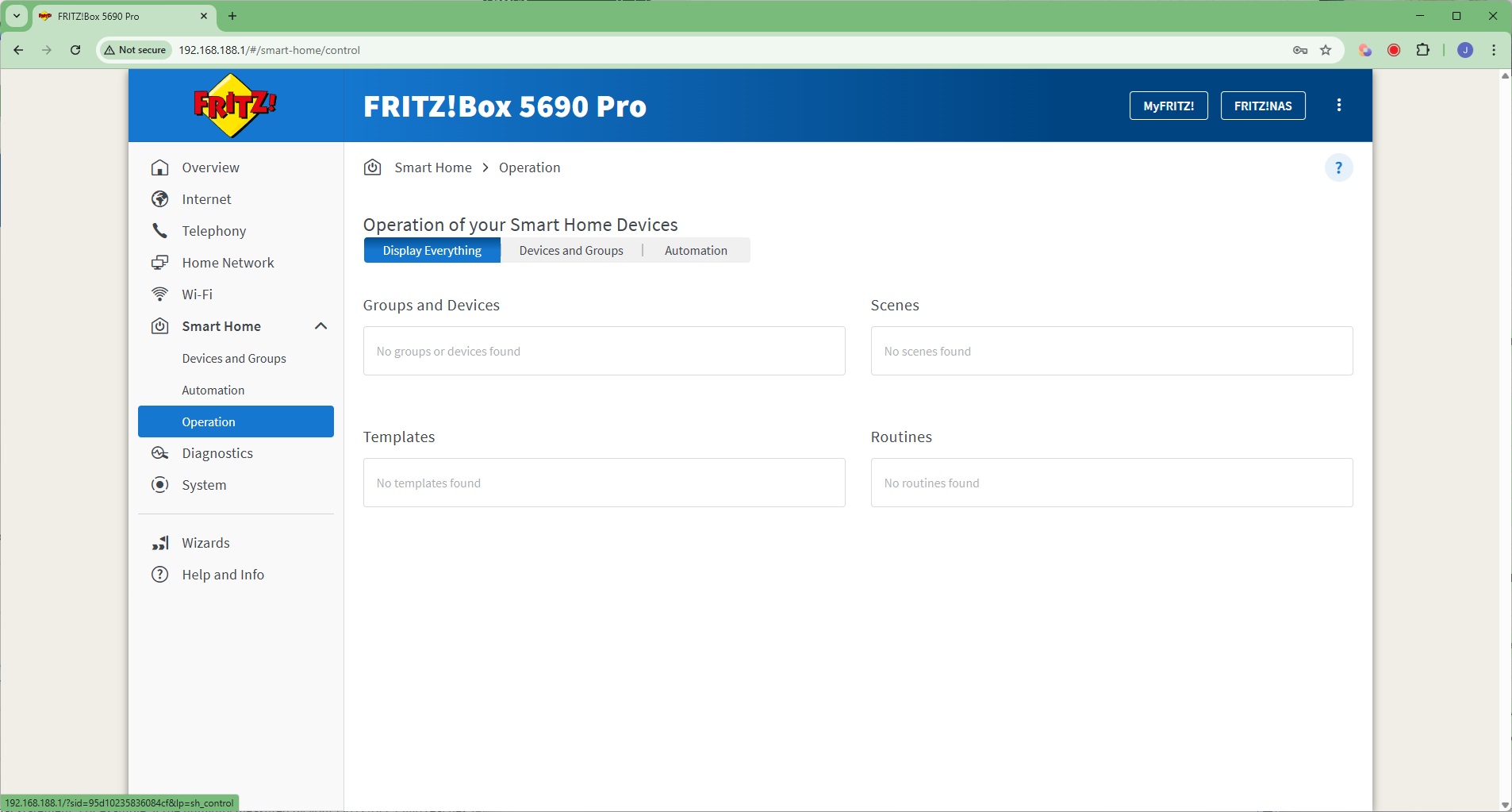Switch to the Devices and Groups tab
This screenshot has width=1512, height=812.
click(571, 251)
